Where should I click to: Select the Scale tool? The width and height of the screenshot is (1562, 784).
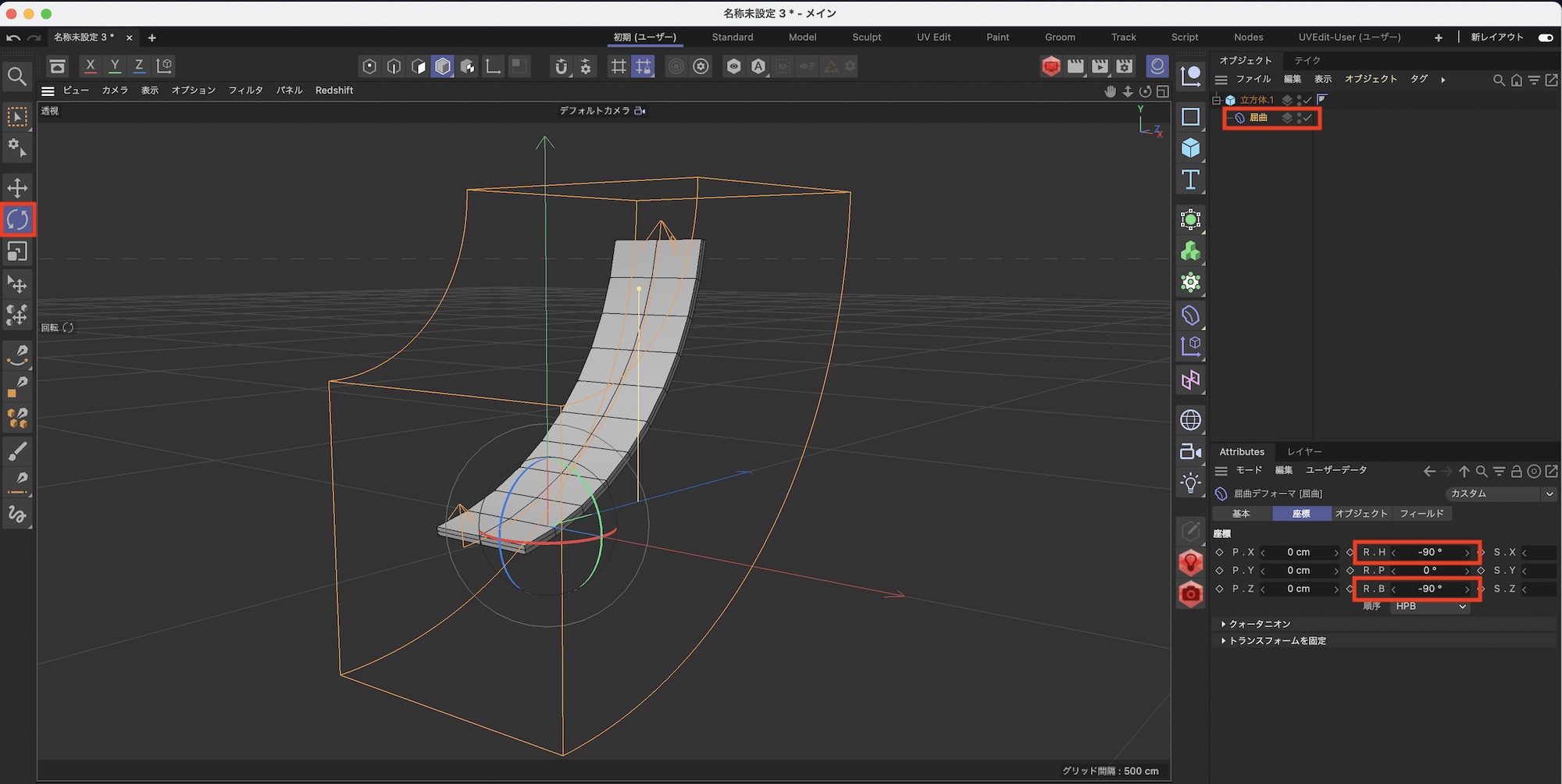[x=17, y=251]
